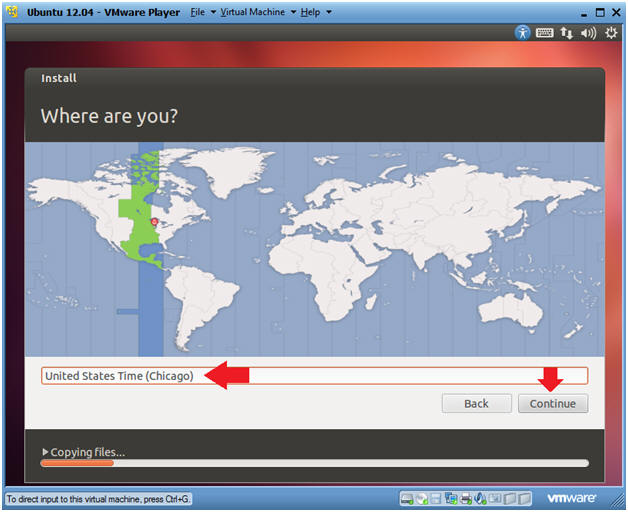Expand the File menu dropdown arrow

(x=213, y=12)
